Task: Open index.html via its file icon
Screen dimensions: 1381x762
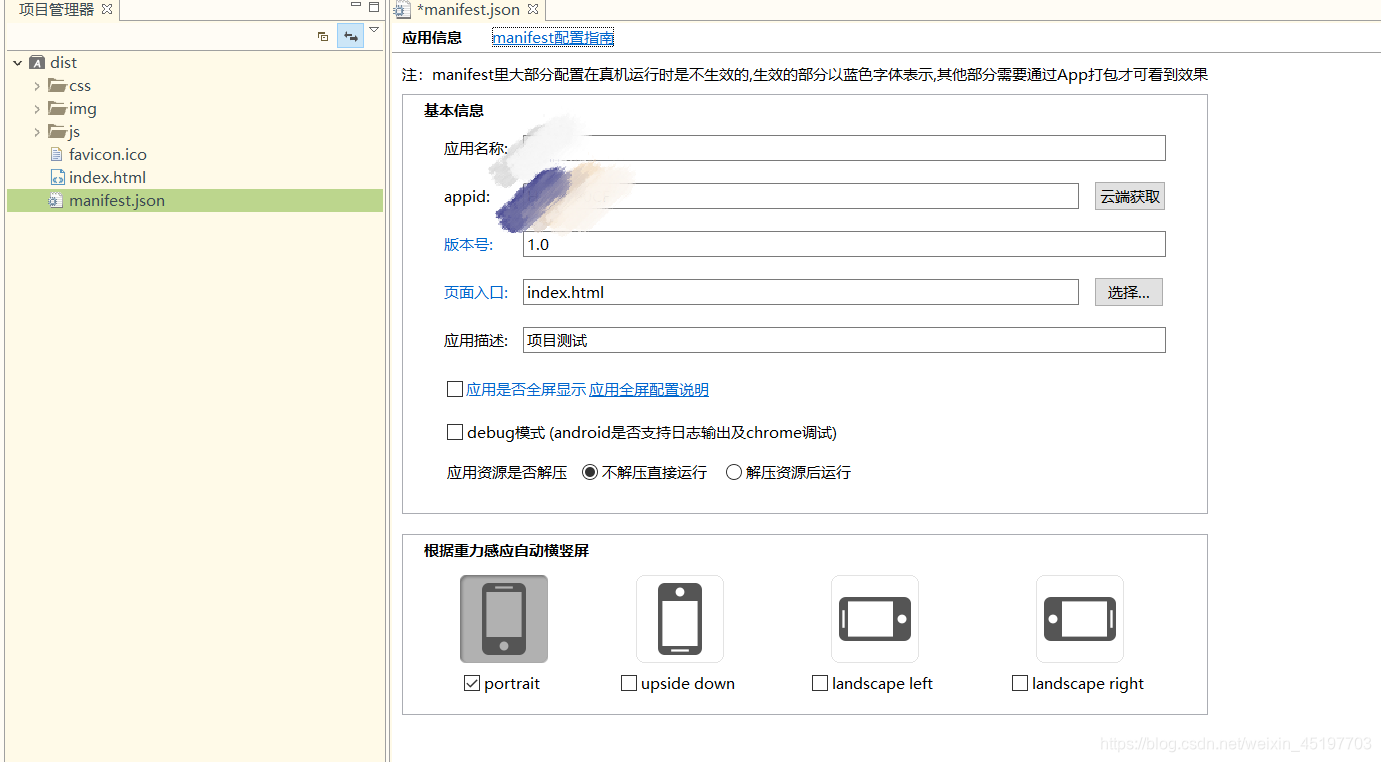Action: [x=58, y=177]
